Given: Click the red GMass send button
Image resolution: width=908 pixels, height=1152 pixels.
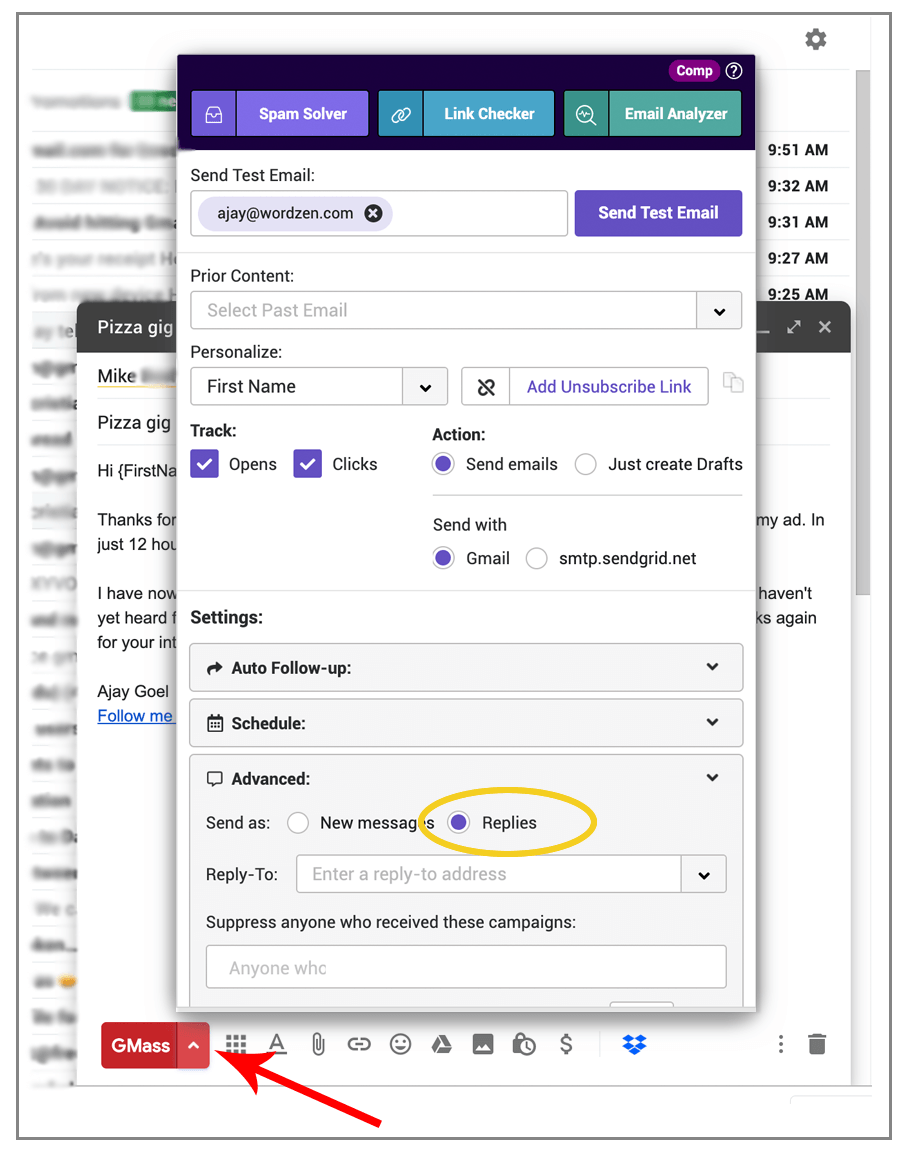Looking at the screenshot, I should tap(140, 1045).
